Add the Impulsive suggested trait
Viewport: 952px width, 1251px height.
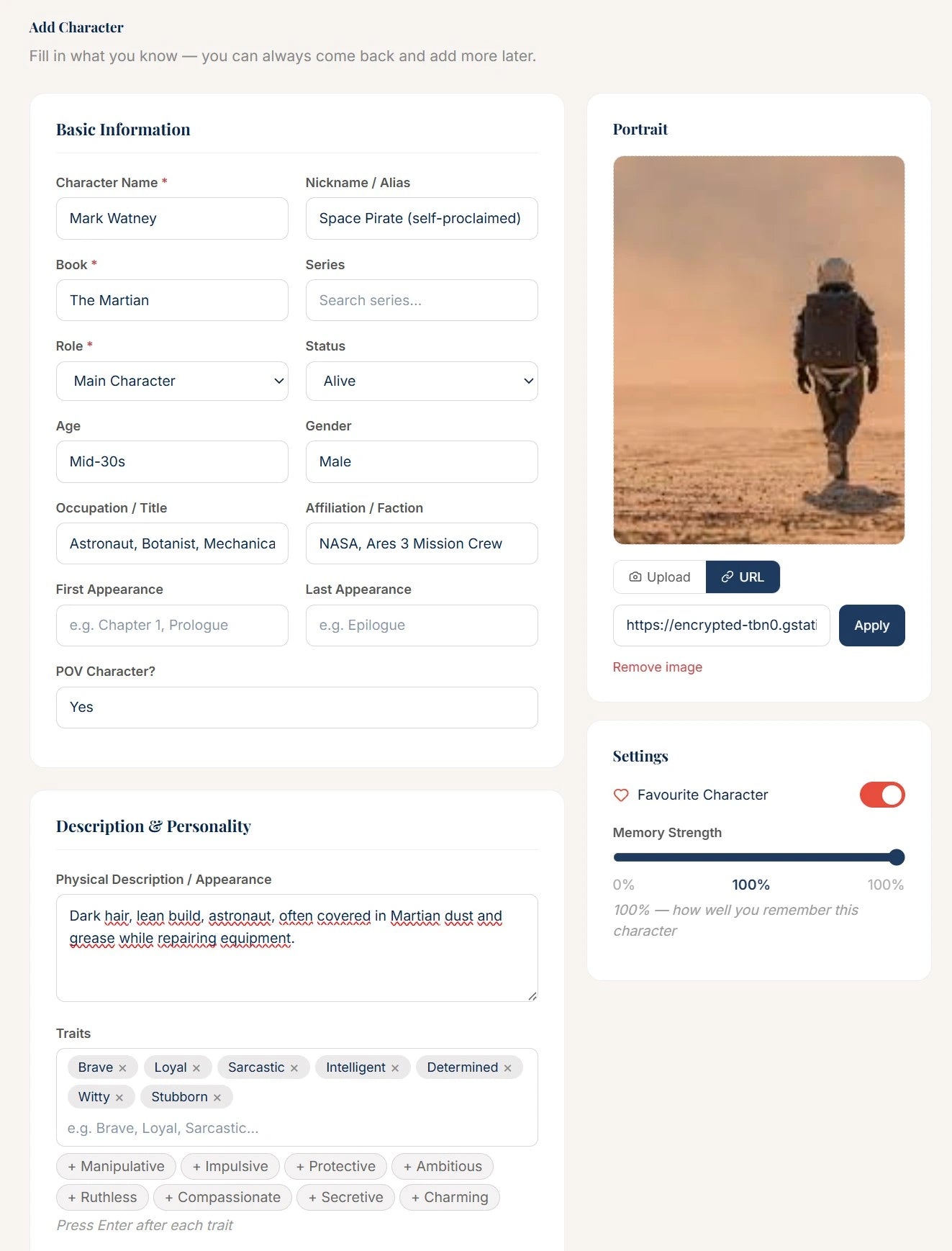click(x=230, y=1166)
